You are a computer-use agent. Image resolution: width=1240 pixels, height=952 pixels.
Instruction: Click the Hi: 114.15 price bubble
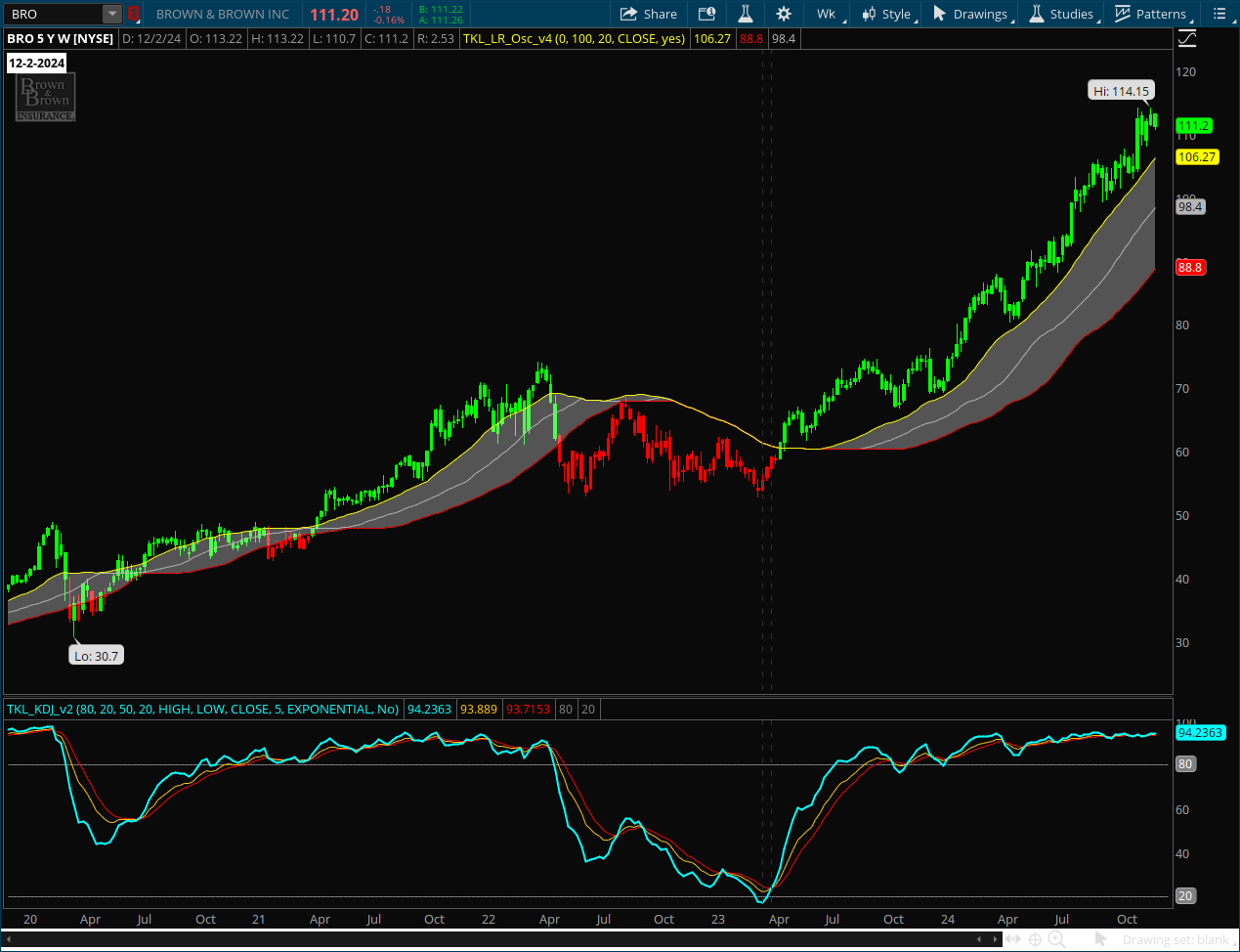click(x=1121, y=91)
